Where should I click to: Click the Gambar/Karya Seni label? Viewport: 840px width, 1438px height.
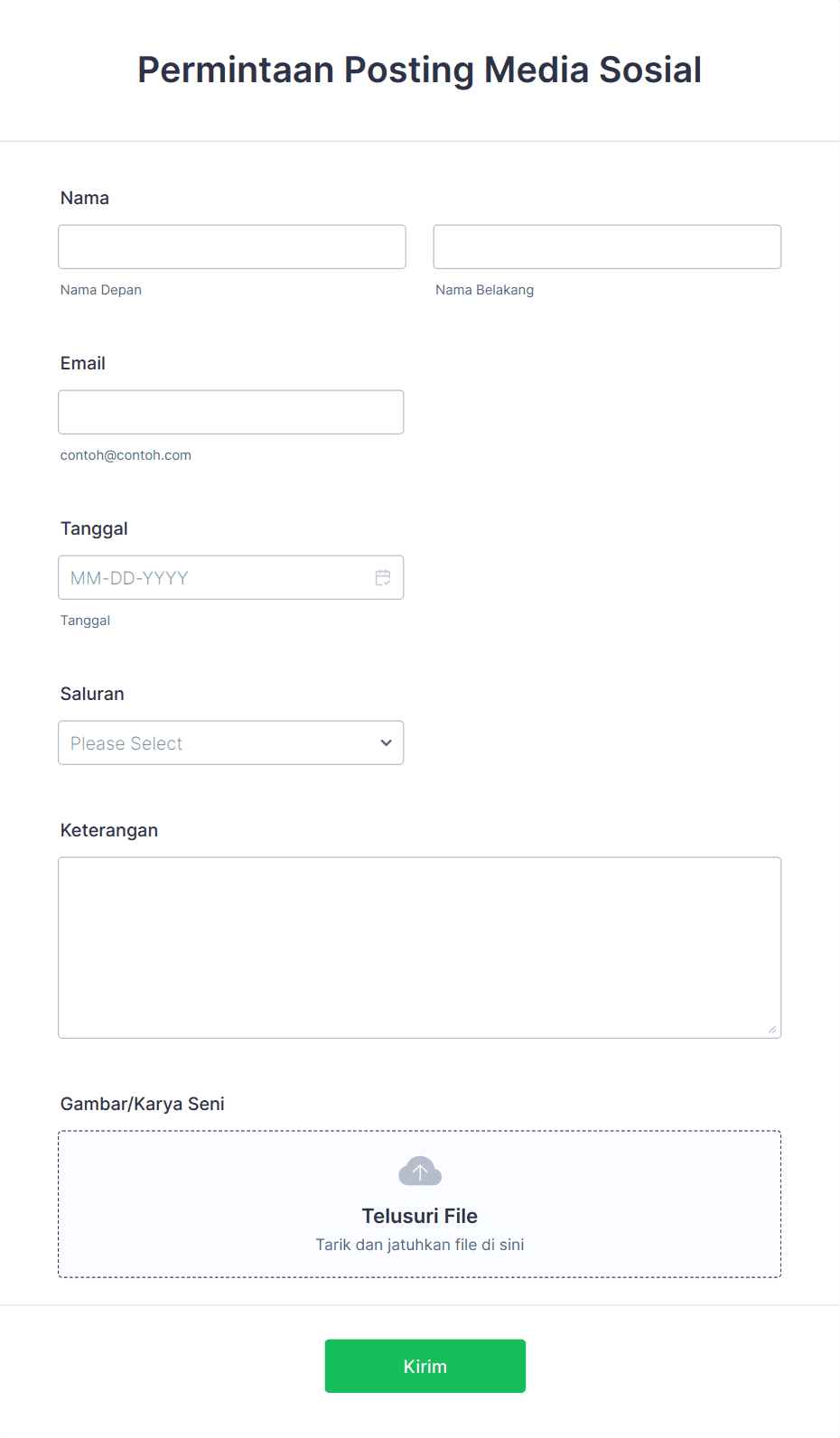pos(143,1104)
